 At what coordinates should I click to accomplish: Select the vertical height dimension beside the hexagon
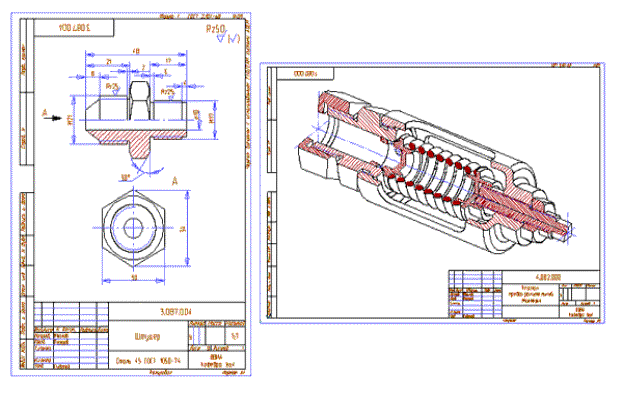[184, 228]
